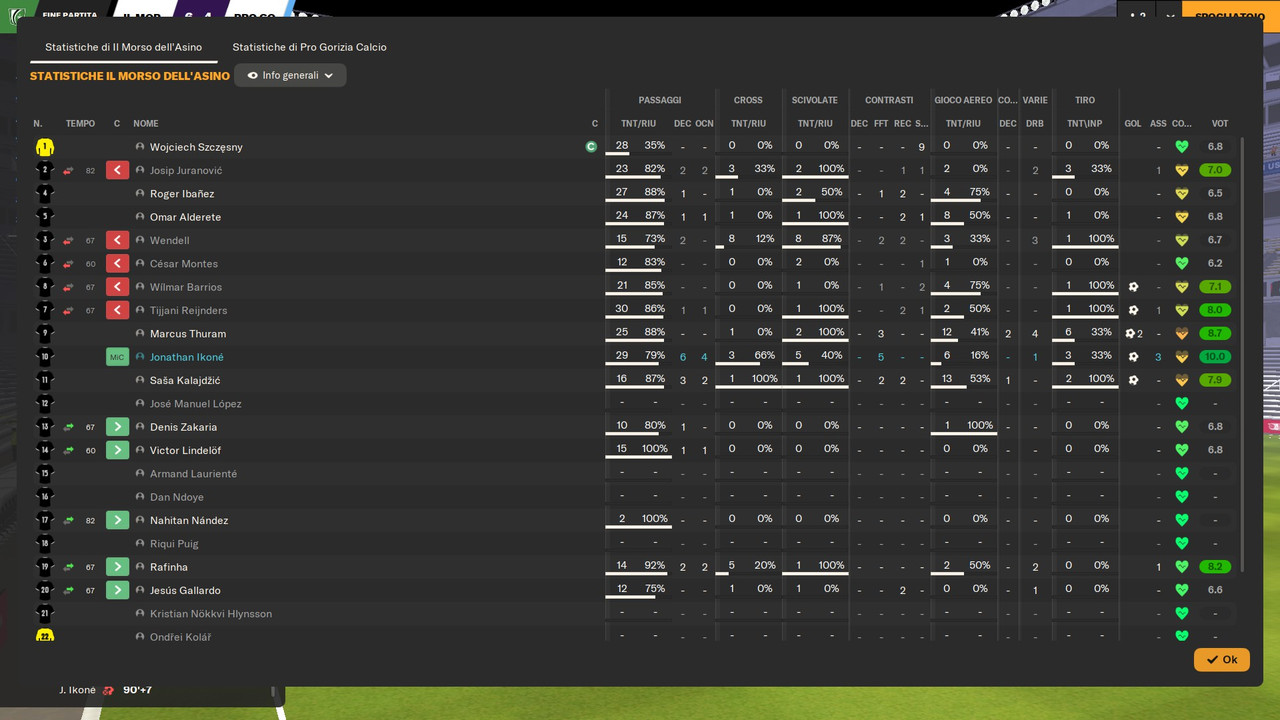Viewport: 1280px width, 720px height.
Task: Click MIC badge next to Jonathan Ikoné
Action: 118,357
